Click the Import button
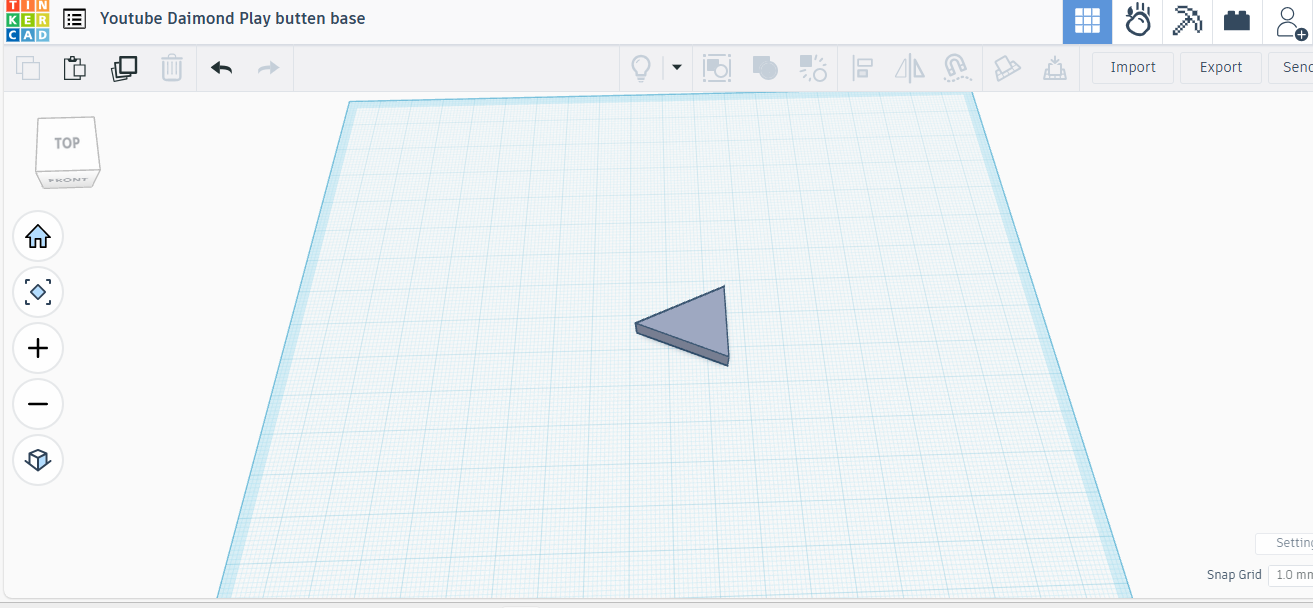This screenshot has height=608, width=1313. pyautogui.click(x=1133, y=68)
